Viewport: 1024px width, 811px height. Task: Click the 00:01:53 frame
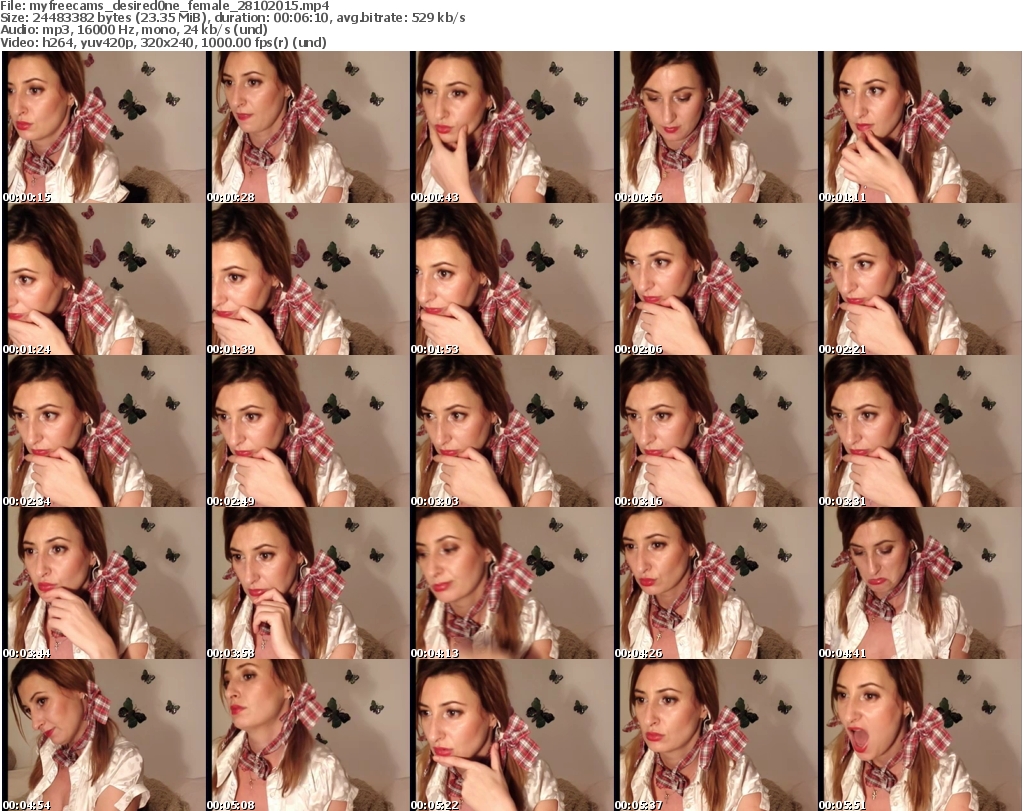[x=511, y=279]
